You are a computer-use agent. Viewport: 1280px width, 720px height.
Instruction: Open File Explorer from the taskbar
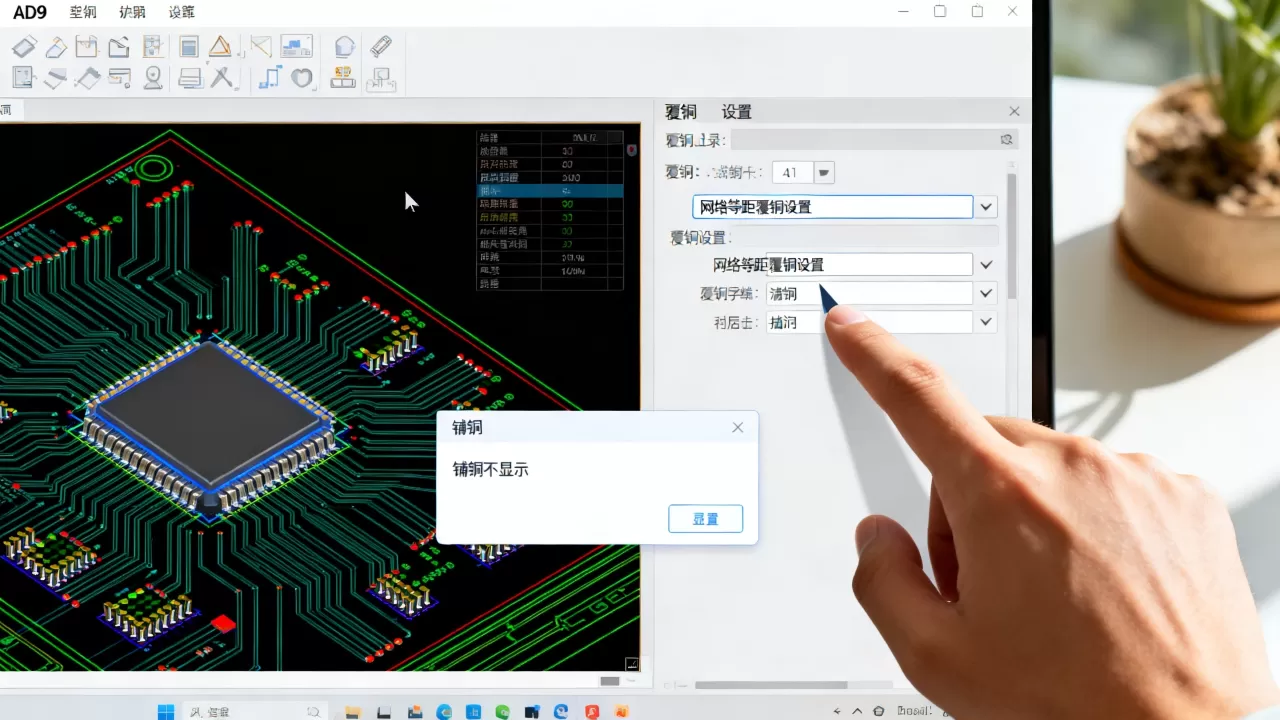click(x=352, y=711)
